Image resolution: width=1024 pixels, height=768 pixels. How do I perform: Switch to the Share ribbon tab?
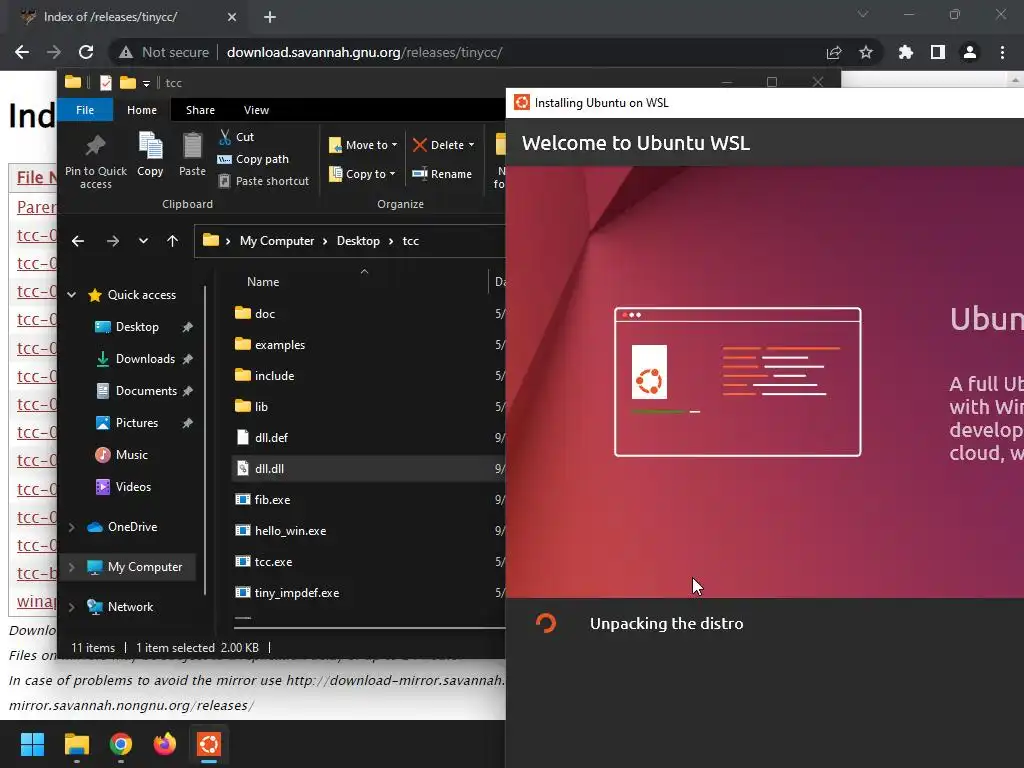(200, 110)
